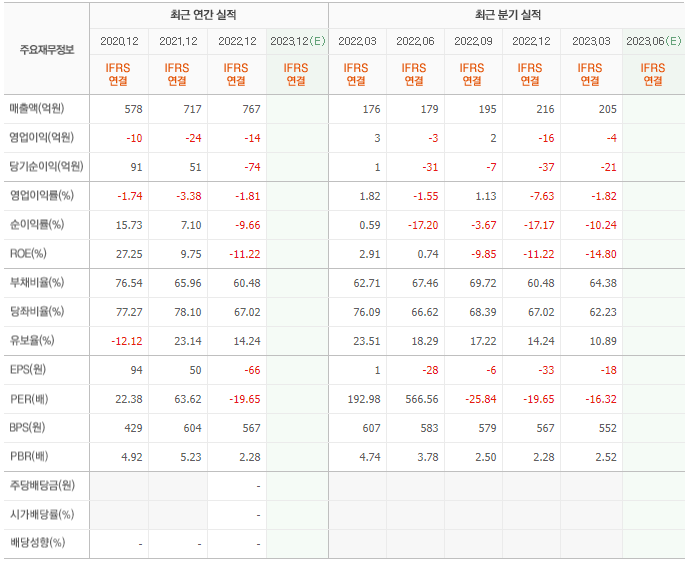Click the BPS value 552

[608, 428]
